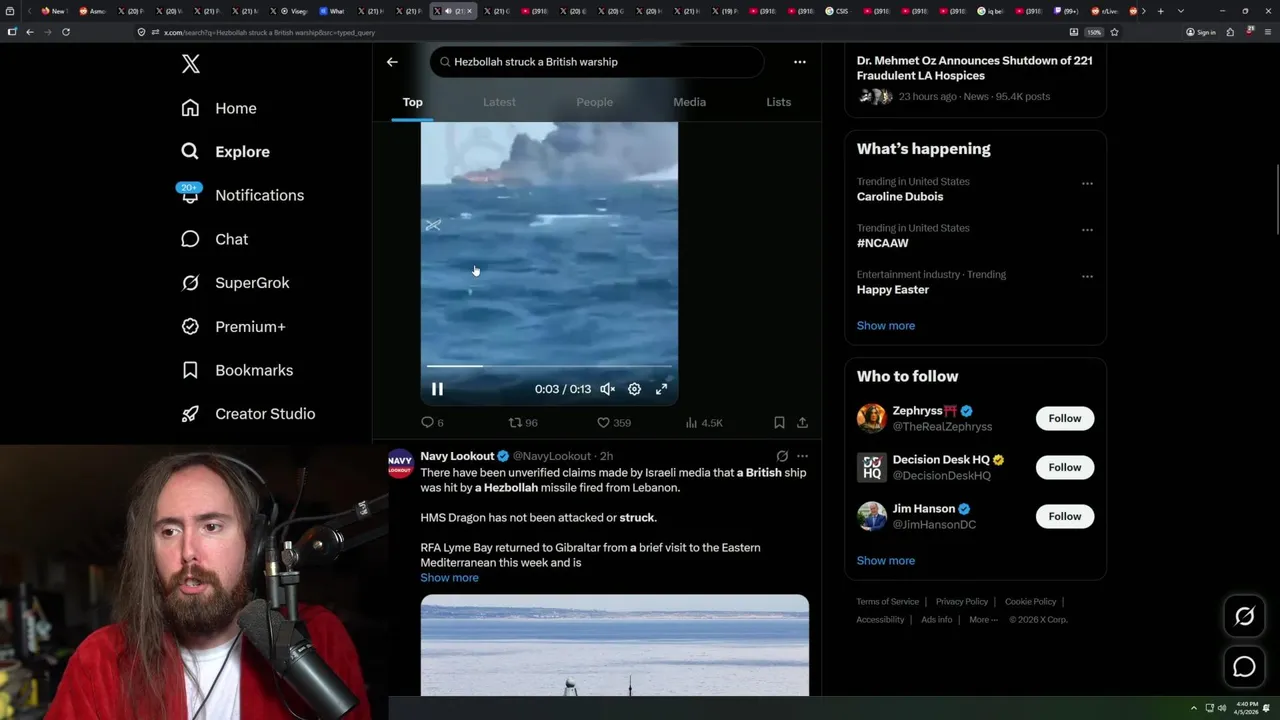Click the 150% zoom level indicator
This screenshot has height=720, width=1280.
1094,32
